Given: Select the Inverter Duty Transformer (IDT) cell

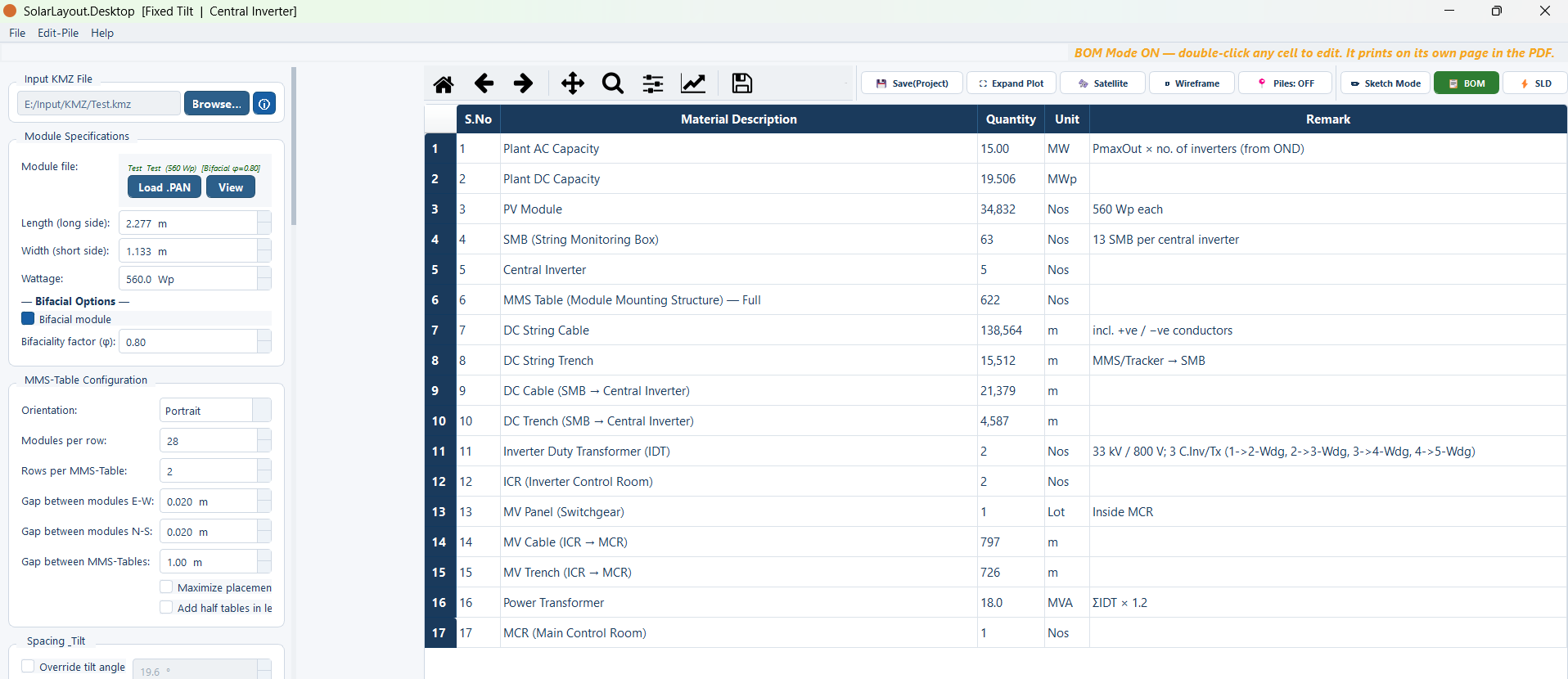Looking at the screenshot, I should (738, 452).
